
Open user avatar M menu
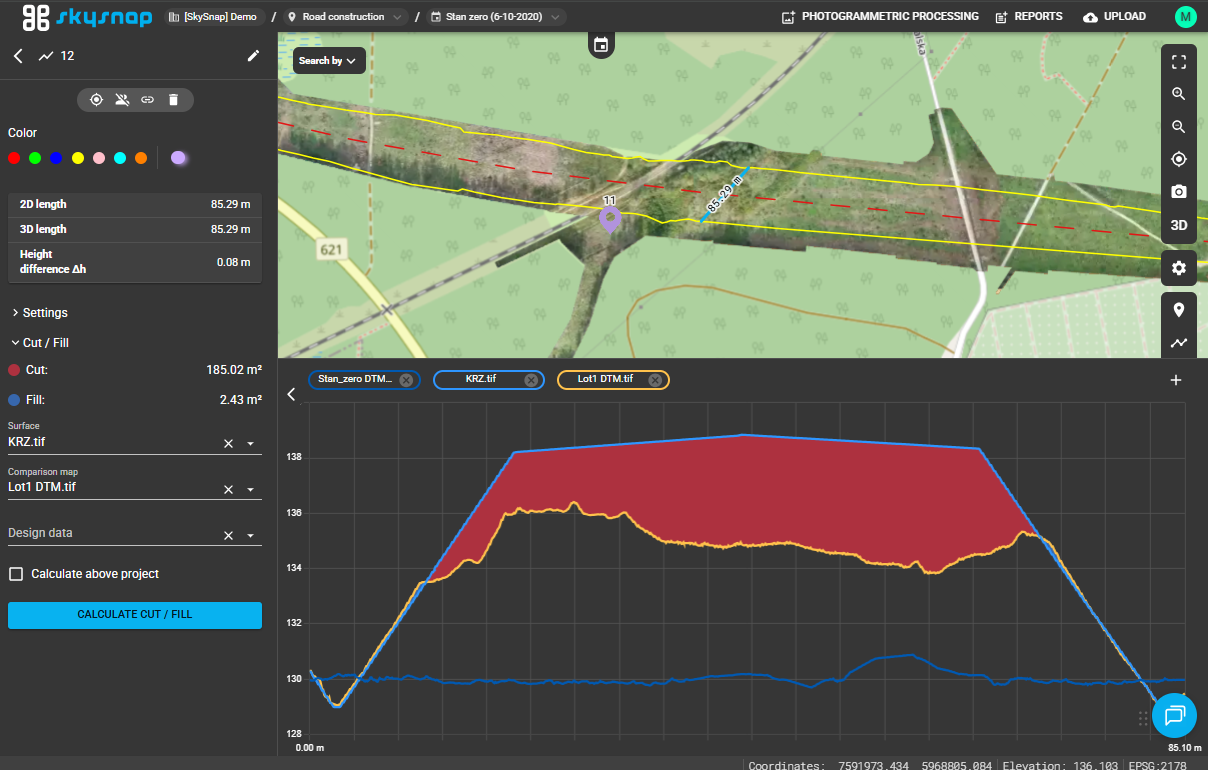(x=1185, y=17)
